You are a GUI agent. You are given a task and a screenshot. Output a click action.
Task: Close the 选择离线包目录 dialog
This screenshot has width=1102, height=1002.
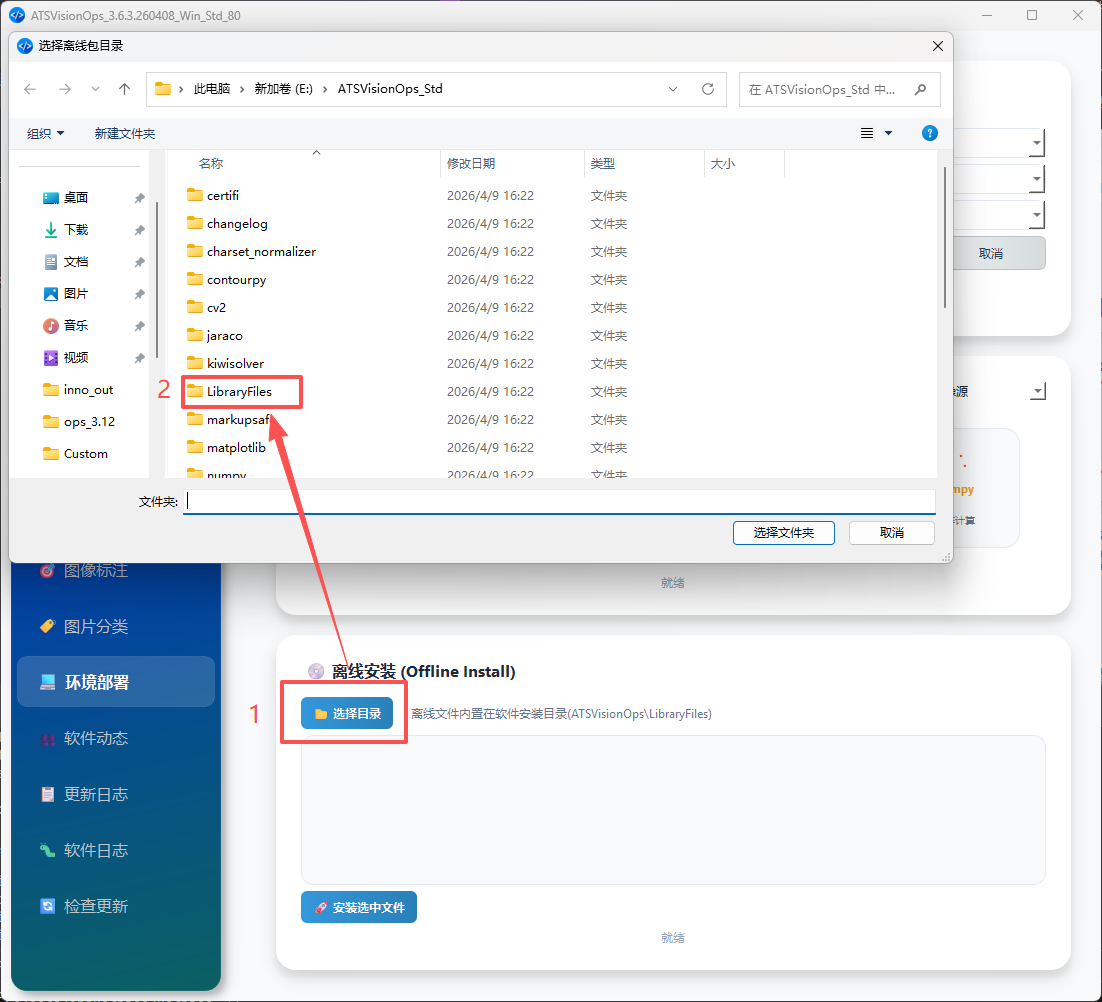point(938,46)
